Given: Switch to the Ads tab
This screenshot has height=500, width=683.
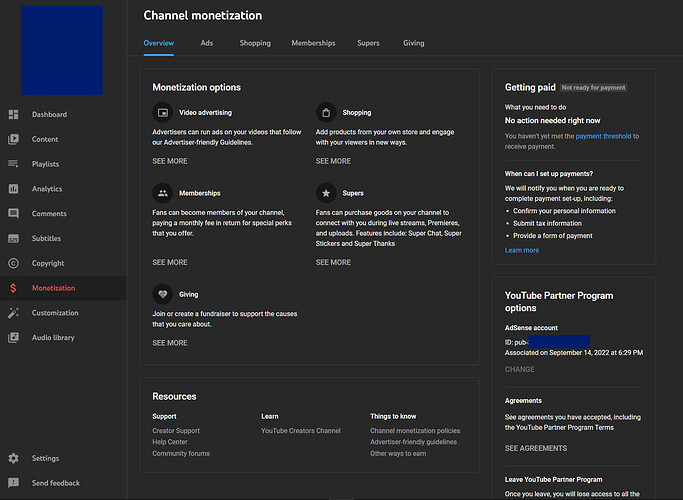Looking at the screenshot, I should 207,43.
